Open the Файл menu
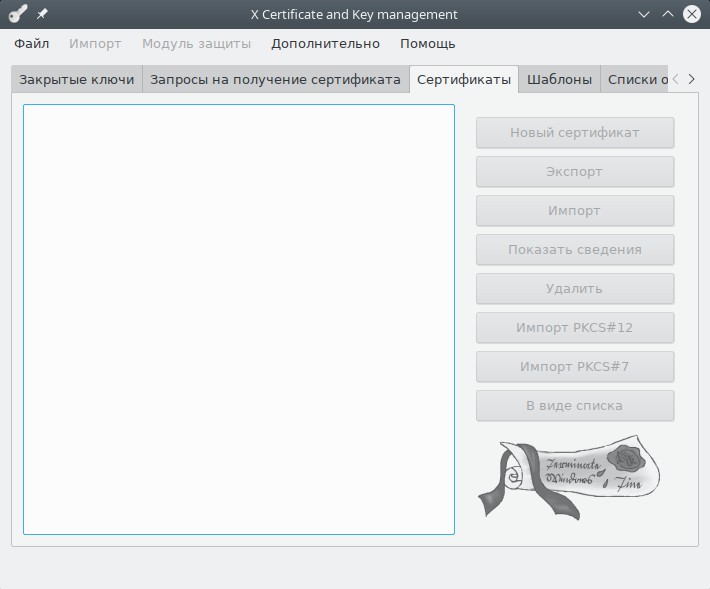Image resolution: width=710 pixels, height=589 pixels. pos(31,44)
